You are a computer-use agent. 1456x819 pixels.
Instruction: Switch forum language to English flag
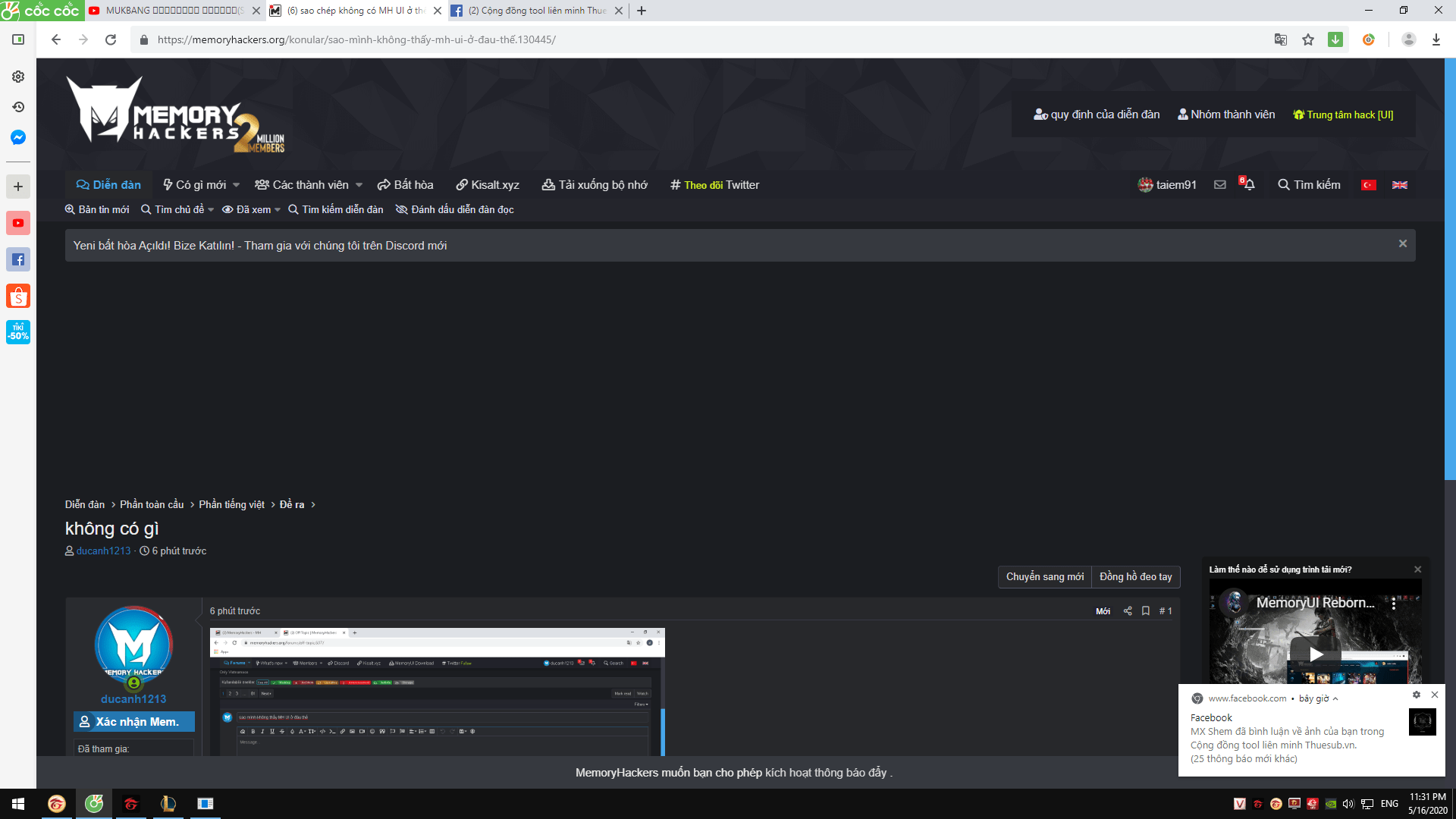point(1400,185)
